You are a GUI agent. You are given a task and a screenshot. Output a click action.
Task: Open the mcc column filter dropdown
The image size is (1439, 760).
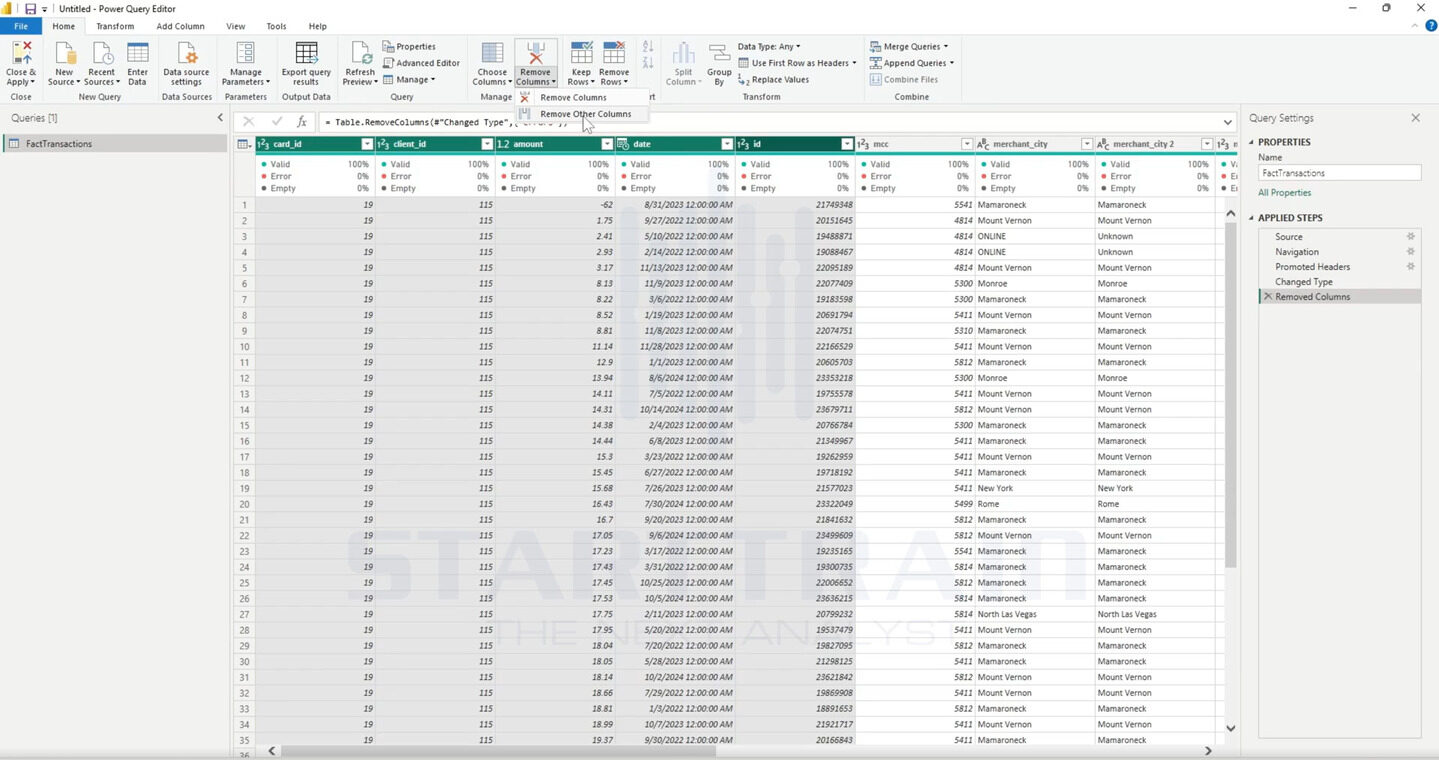pyautogui.click(x=967, y=144)
